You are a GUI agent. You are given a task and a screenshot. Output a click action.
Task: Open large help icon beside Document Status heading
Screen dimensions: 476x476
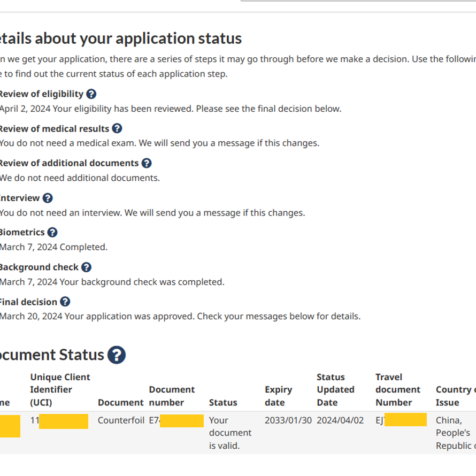coord(117,355)
